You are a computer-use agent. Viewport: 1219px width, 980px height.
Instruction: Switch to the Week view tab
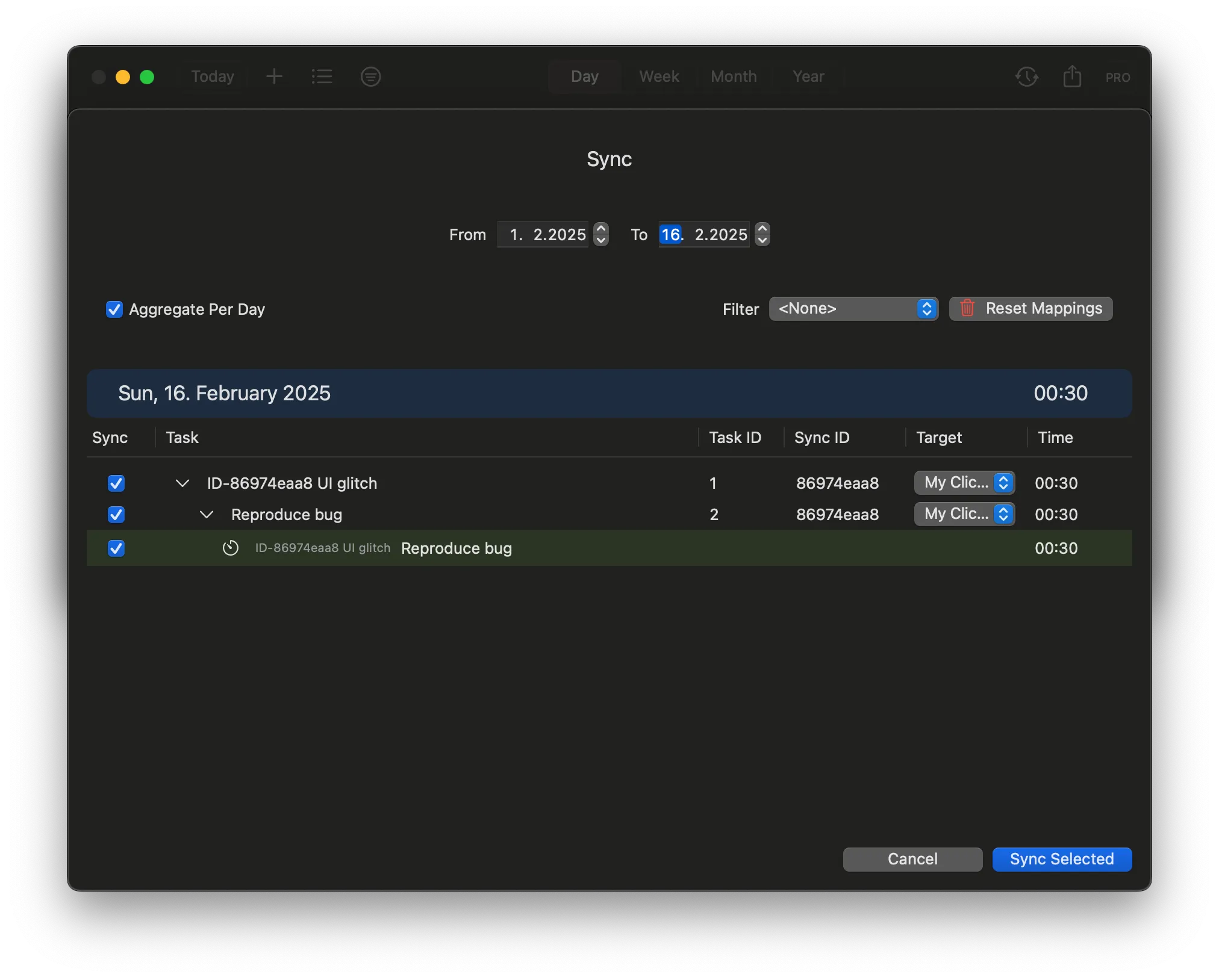click(659, 76)
